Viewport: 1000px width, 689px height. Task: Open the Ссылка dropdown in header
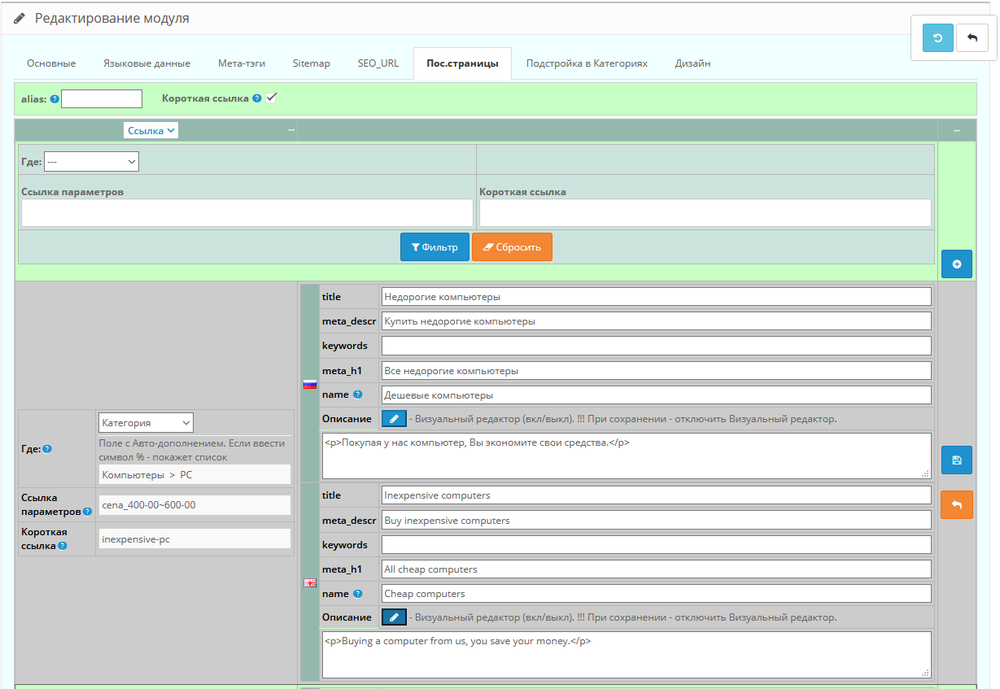(x=151, y=130)
